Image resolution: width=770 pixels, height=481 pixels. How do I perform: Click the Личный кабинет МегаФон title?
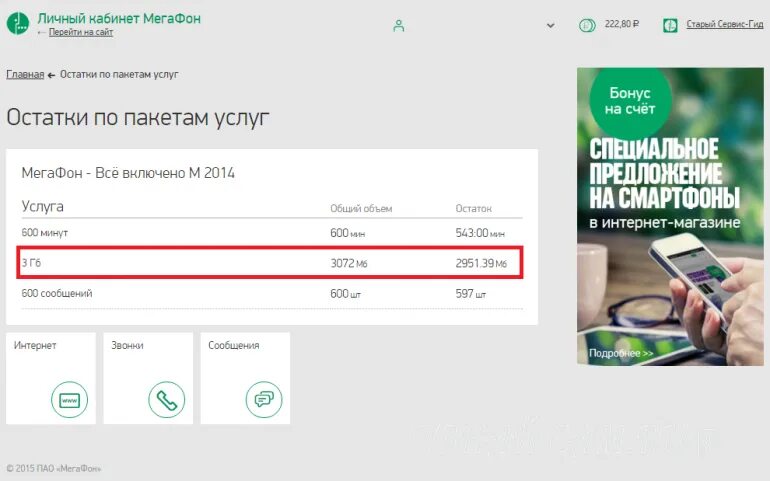tap(119, 18)
